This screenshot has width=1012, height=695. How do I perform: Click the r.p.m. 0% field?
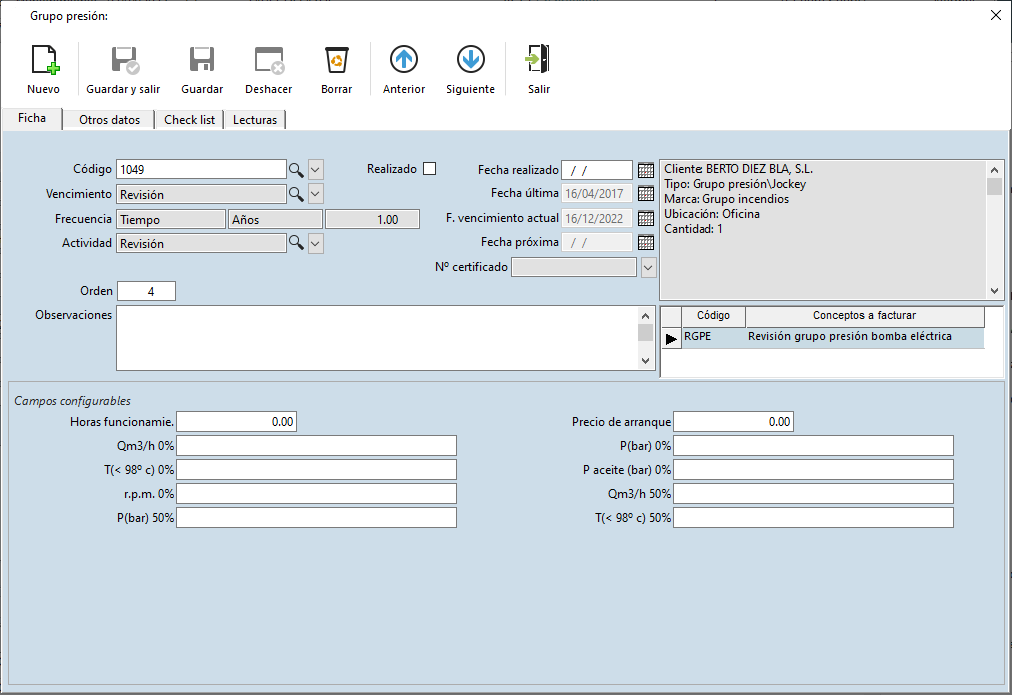pyautogui.click(x=316, y=494)
